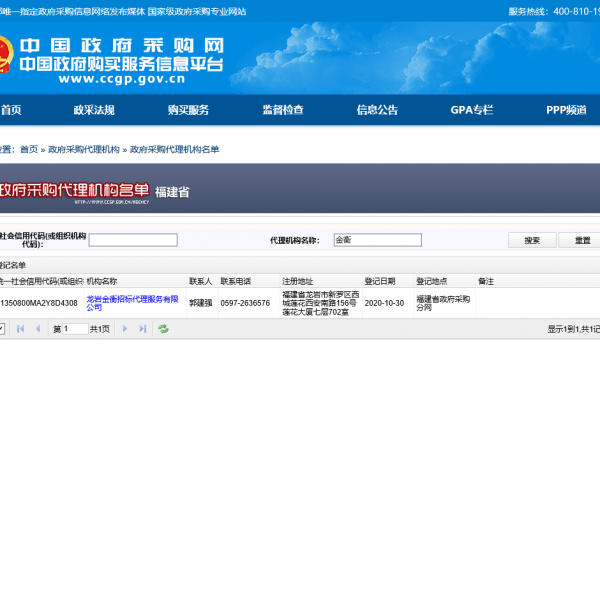Open the 信息公告 navigation item
The image size is (600, 600).
pyautogui.click(x=377, y=110)
